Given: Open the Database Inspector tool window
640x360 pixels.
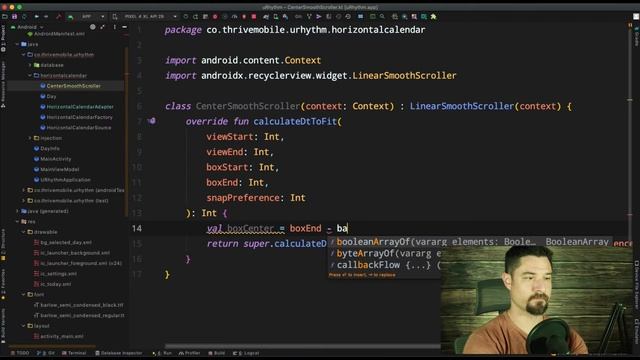Looking at the screenshot, I should [x=119, y=353].
